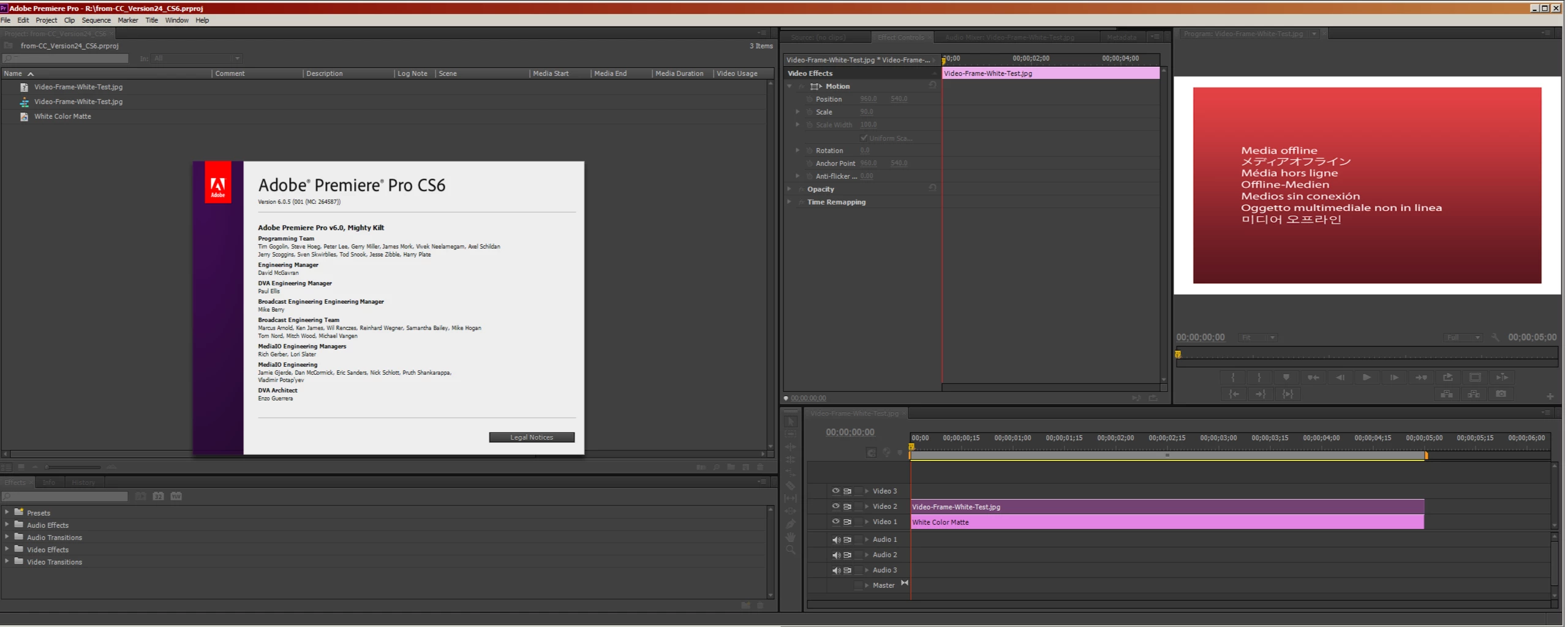Viewport: 1568px width, 627px height.
Task: Open the button editor plus icon
Action: pyautogui.click(x=1550, y=396)
